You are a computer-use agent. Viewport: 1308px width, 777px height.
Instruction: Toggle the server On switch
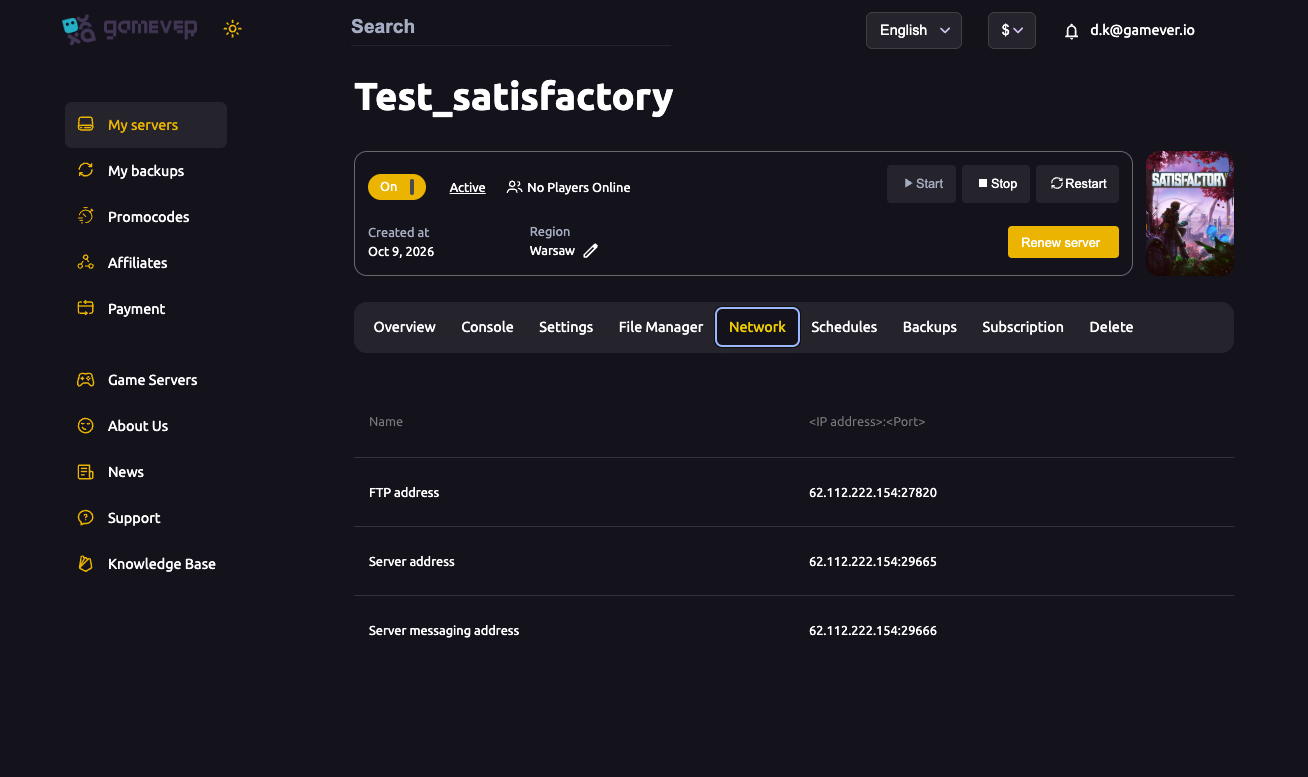[397, 187]
